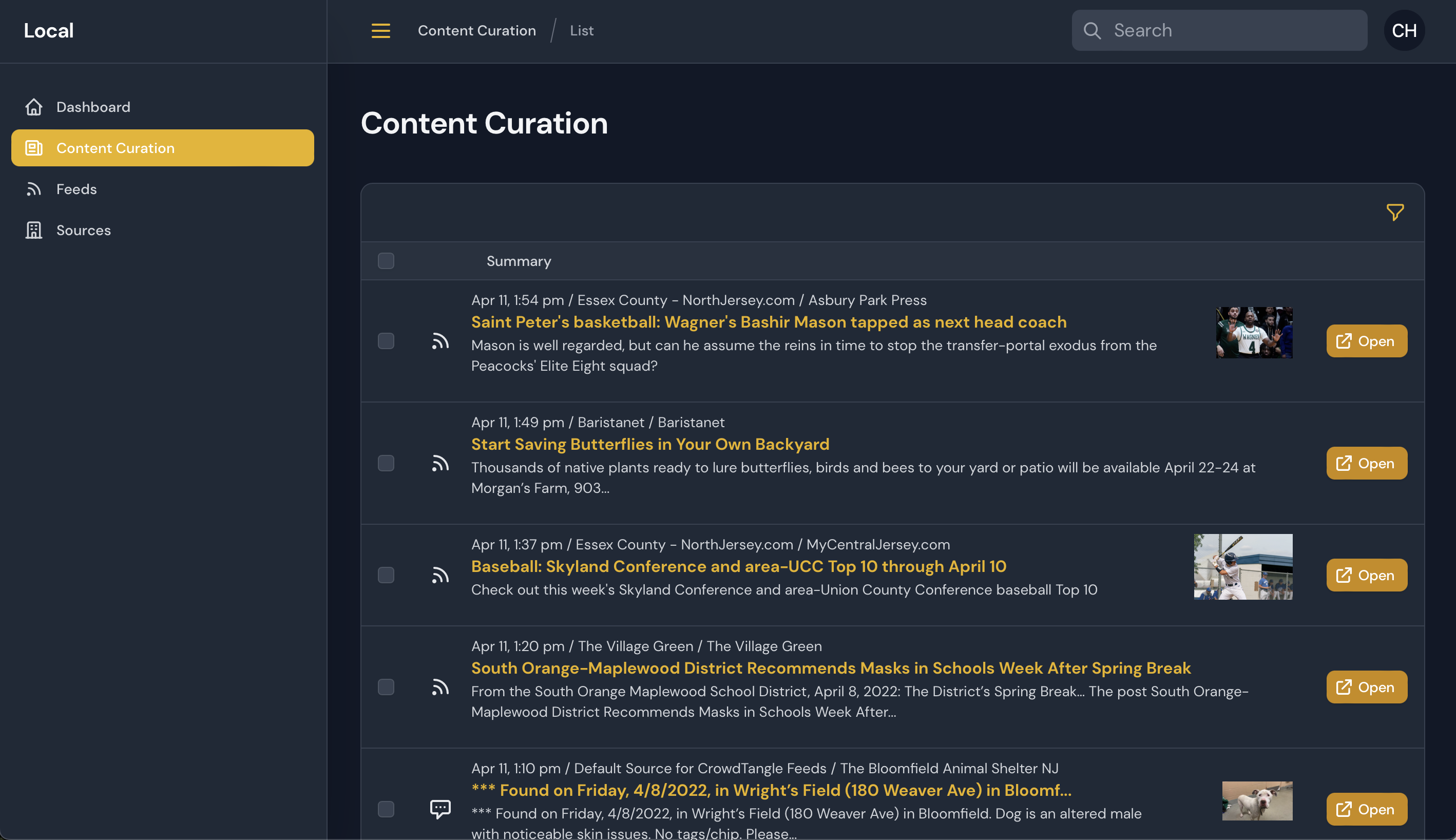Click chat bubble icon on Bloomfield post
The width and height of the screenshot is (1456, 840).
[x=440, y=809]
